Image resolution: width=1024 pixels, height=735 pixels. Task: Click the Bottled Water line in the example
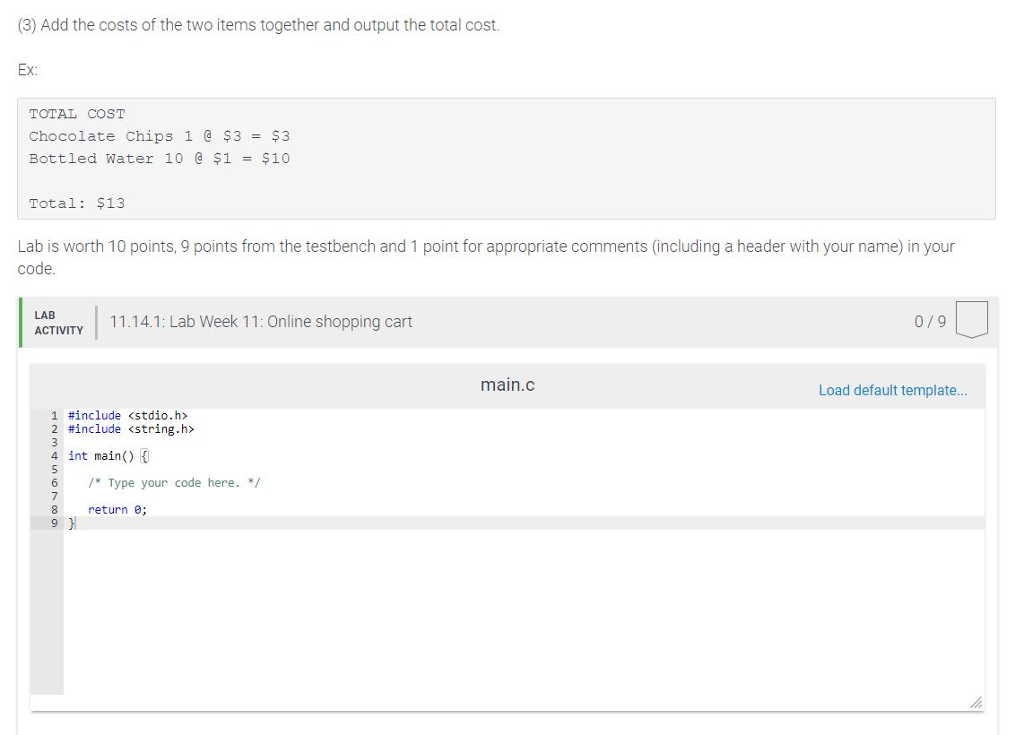coord(158,158)
